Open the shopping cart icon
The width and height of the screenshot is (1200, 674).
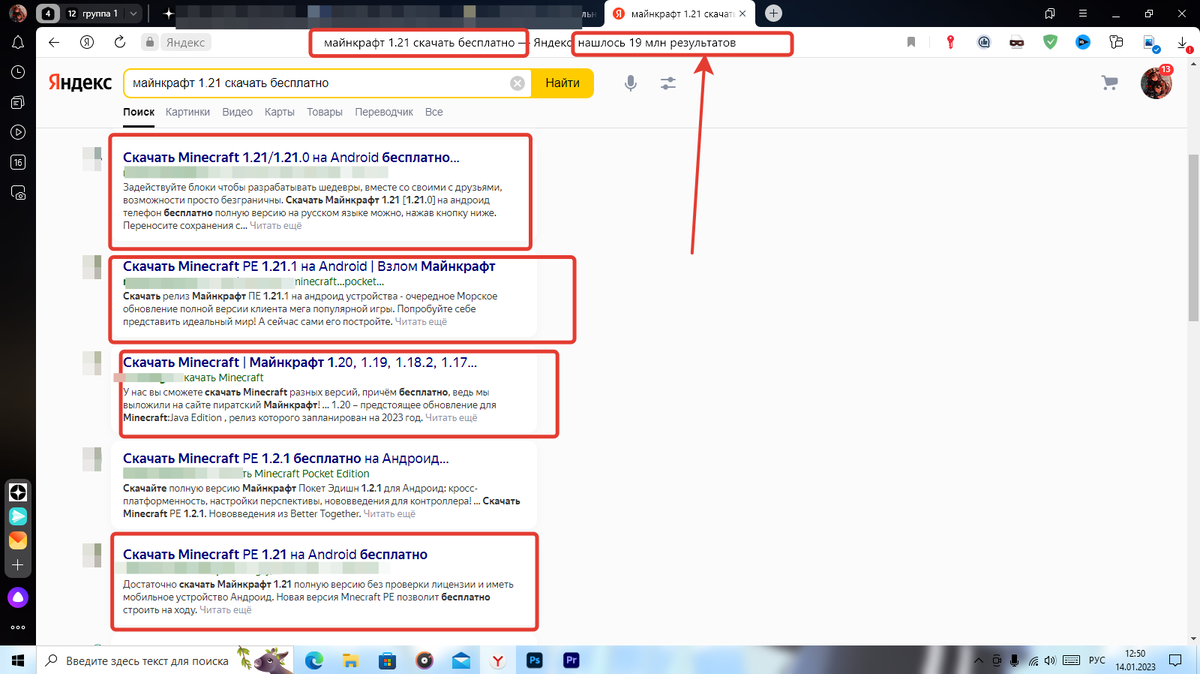pos(1108,83)
